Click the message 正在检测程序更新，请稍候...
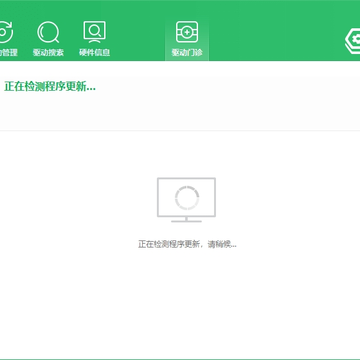Screen dimensions: 360x360 click(x=187, y=244)
